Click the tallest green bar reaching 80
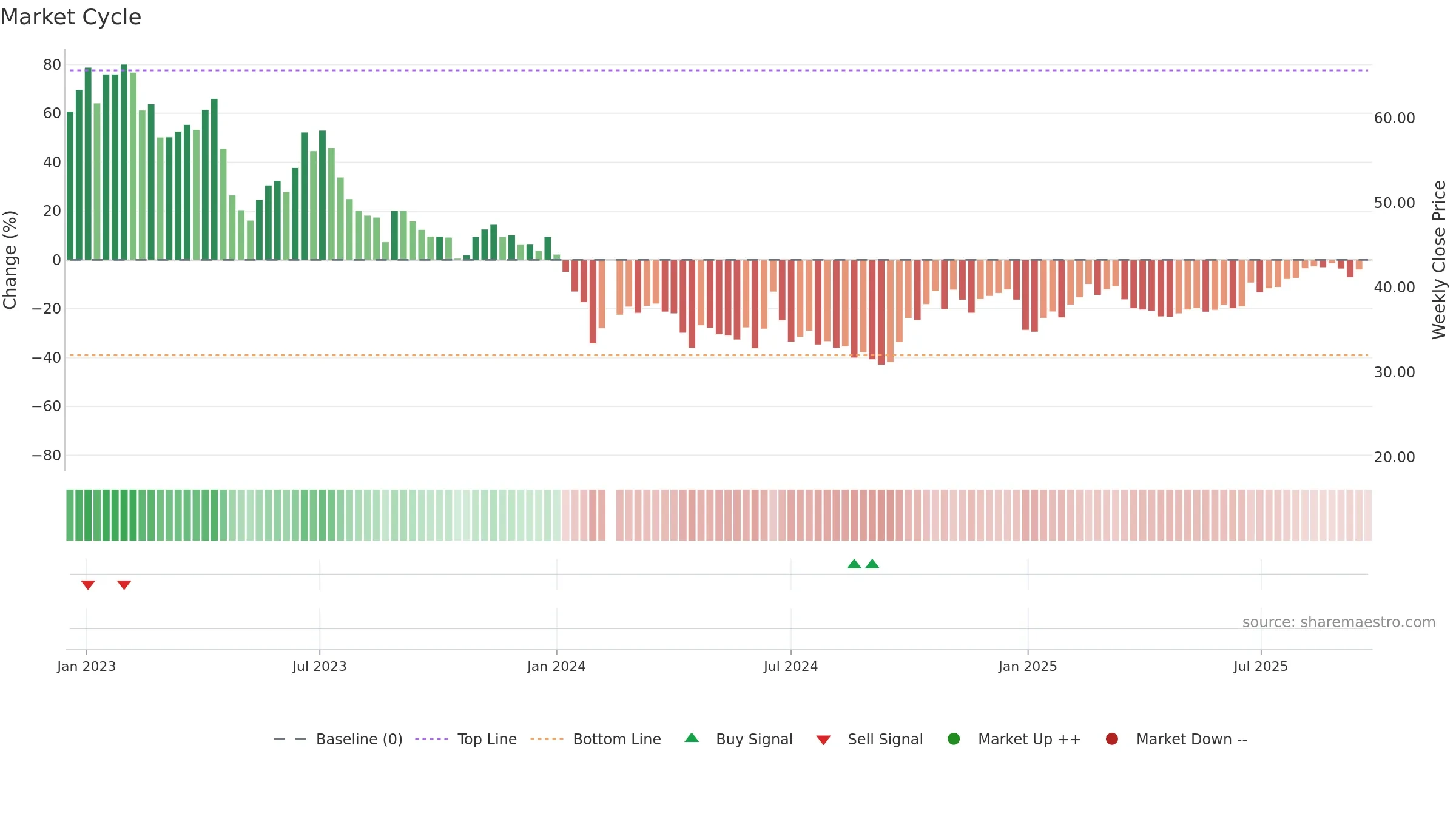 (124, 162)
